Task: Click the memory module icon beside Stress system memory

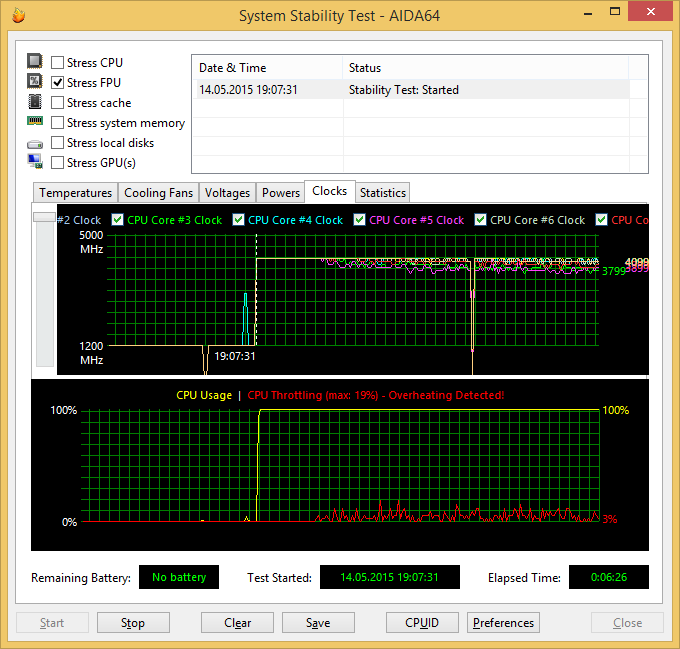Action: [x=35, y=121]
